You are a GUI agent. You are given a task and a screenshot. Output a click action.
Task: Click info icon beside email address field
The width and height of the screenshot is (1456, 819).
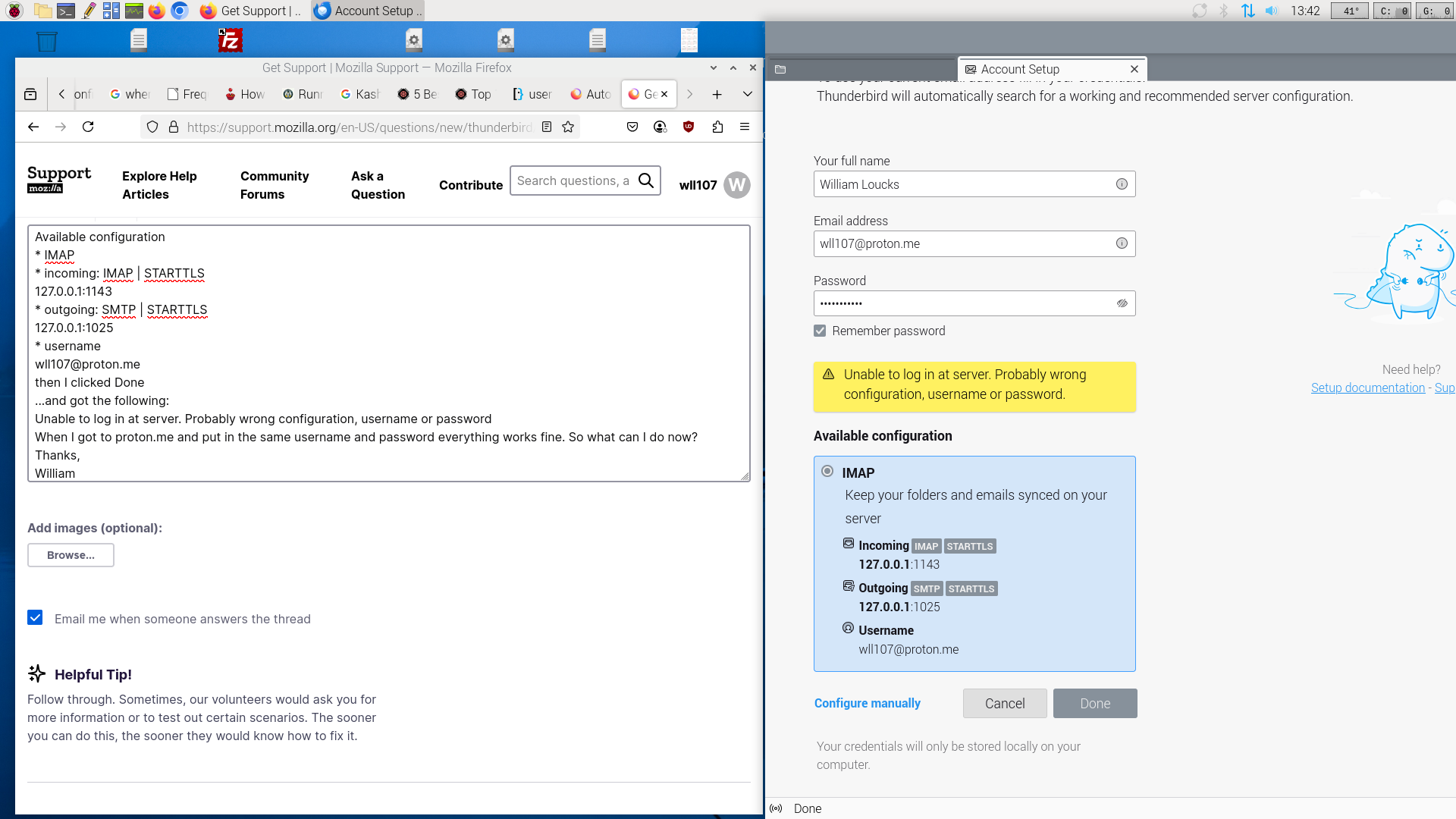[x=1122, y=243]
